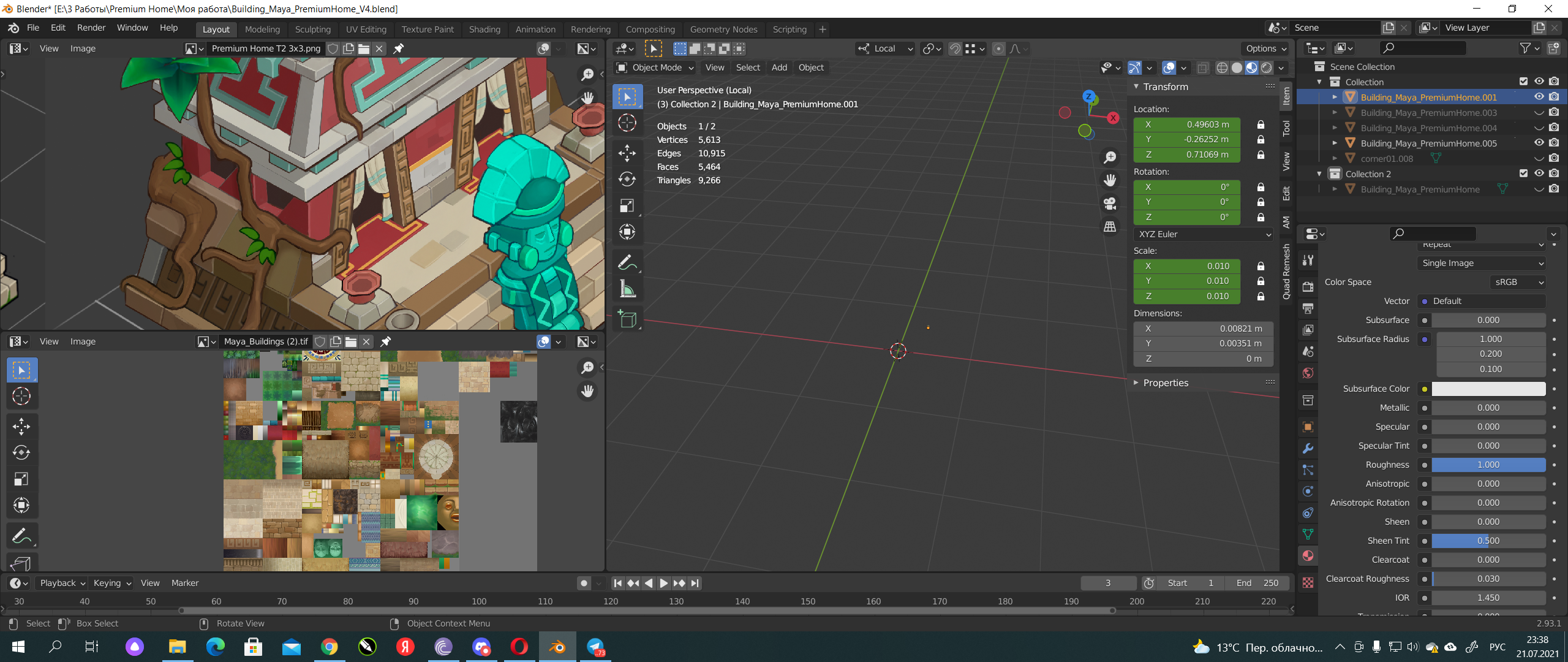Switch to the Shading workspace tab
This screenshot has height=662, width=1568.
(484, 29)
